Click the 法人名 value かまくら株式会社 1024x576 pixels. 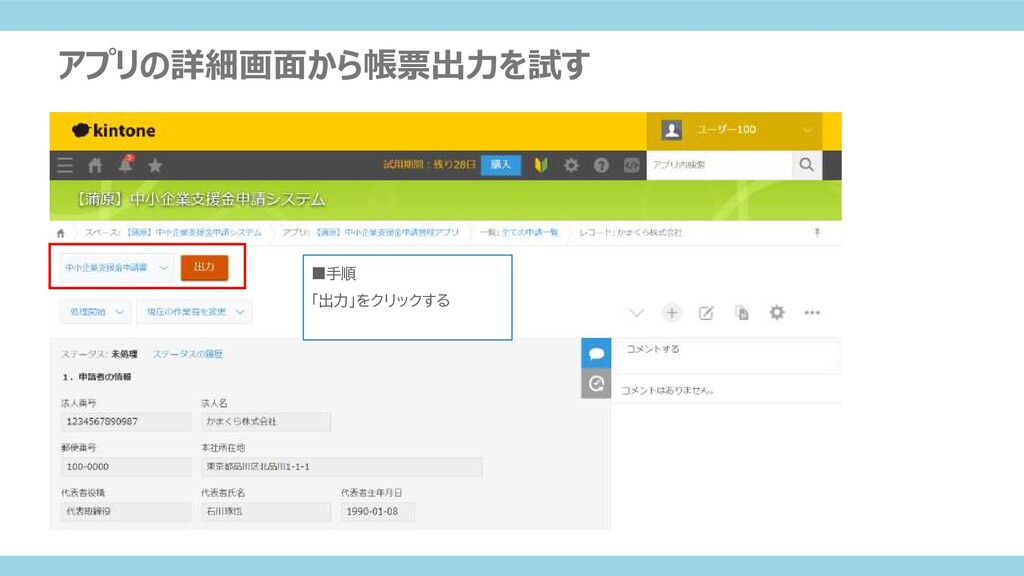[x=266, y=422]
